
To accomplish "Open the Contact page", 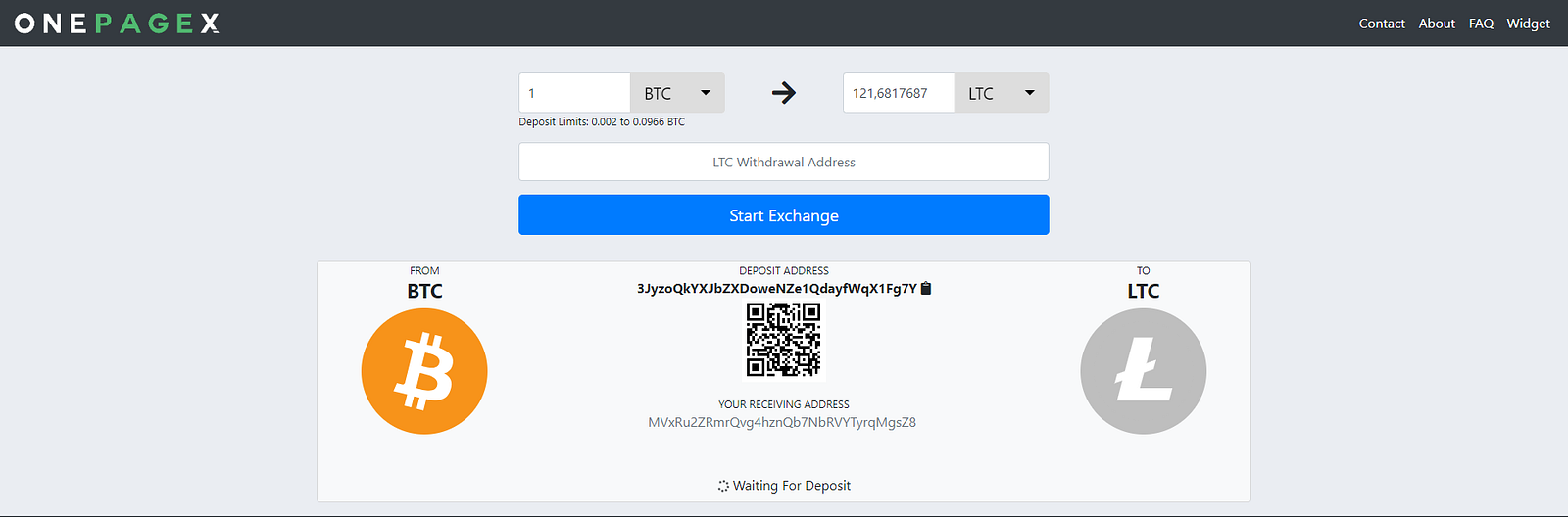I will click(x=1382, y=23).
